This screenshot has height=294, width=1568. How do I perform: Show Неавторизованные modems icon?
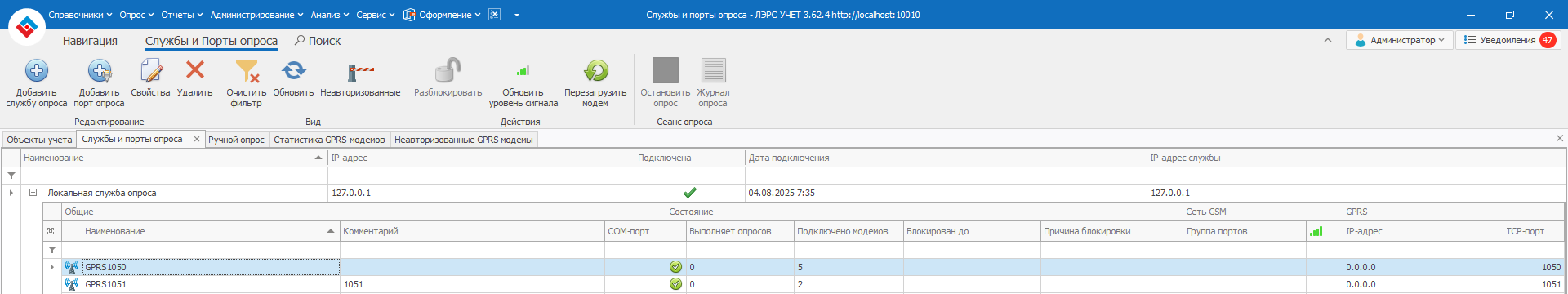(360, 72)
